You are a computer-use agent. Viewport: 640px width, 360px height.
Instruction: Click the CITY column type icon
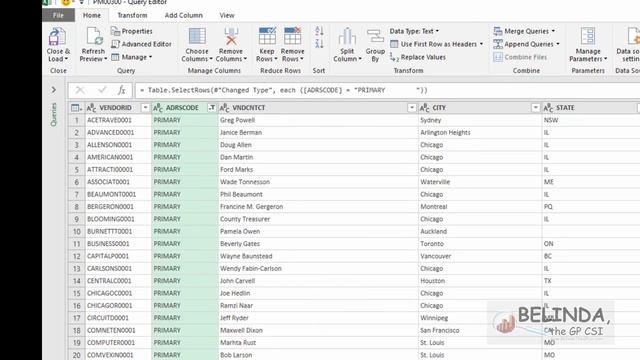tap(424, 108)
